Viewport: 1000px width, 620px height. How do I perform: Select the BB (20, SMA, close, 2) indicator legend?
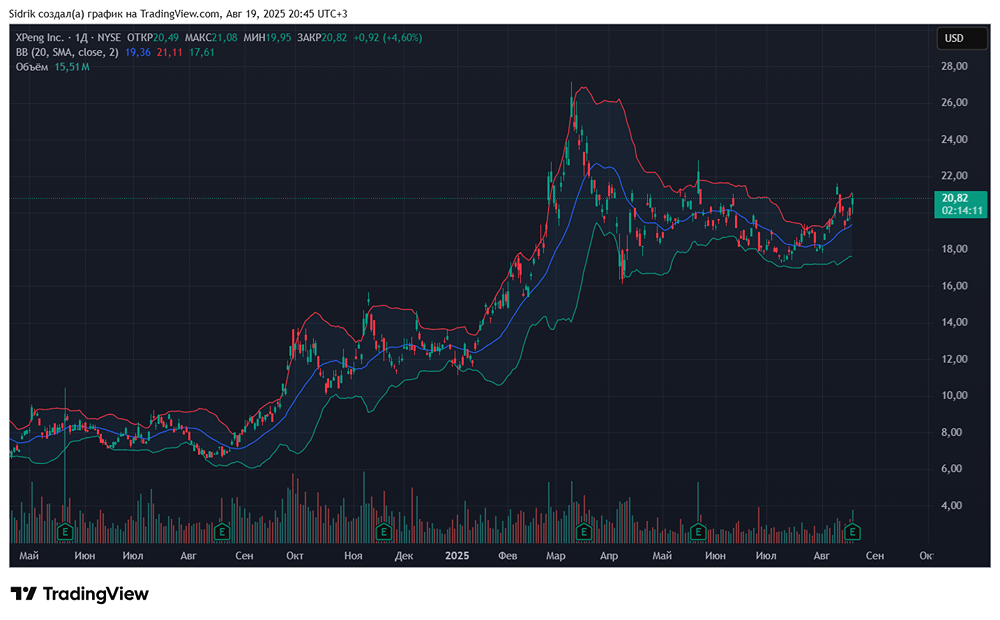coord(67,52)
